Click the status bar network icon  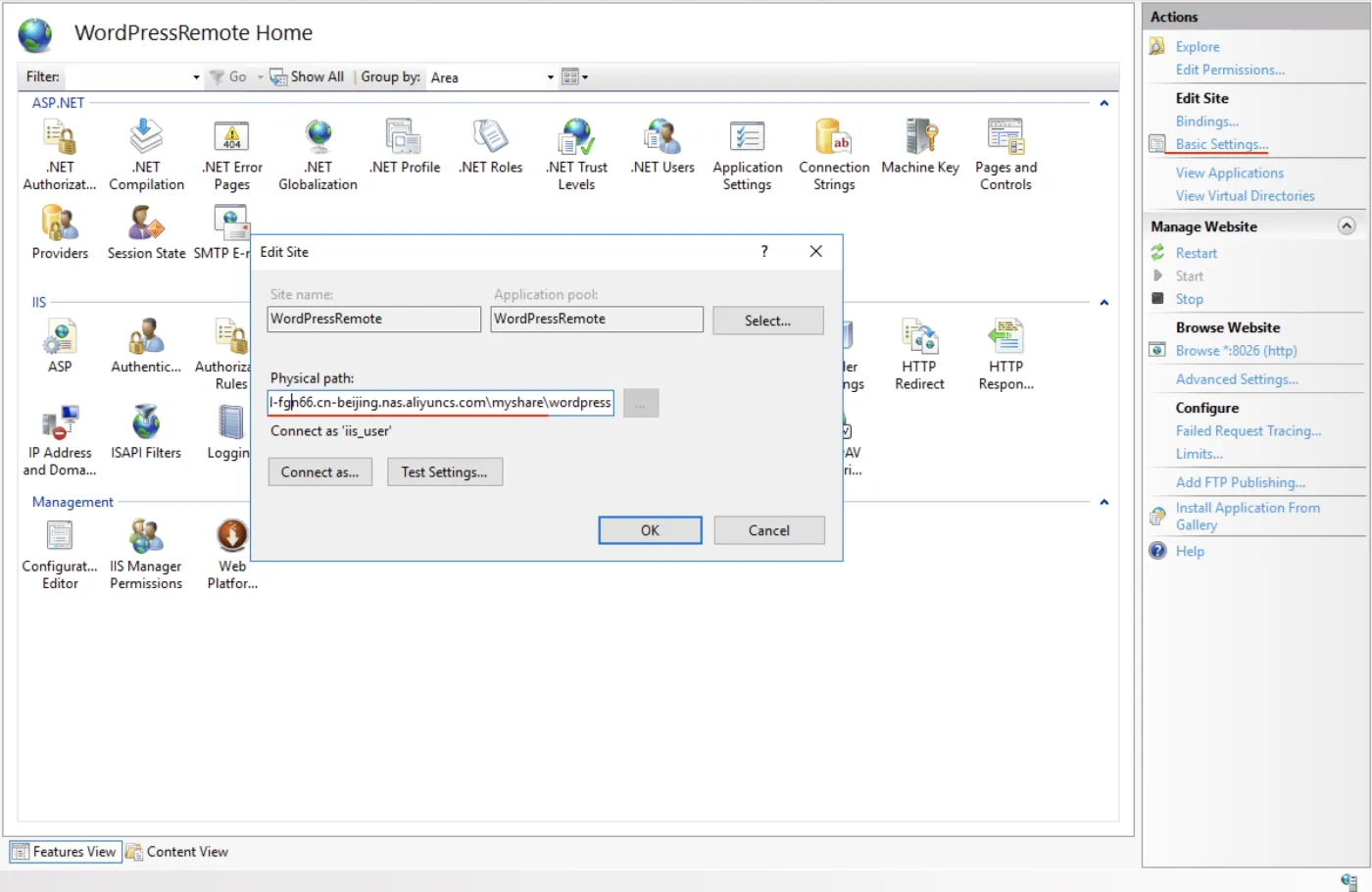pos(1348,881)
